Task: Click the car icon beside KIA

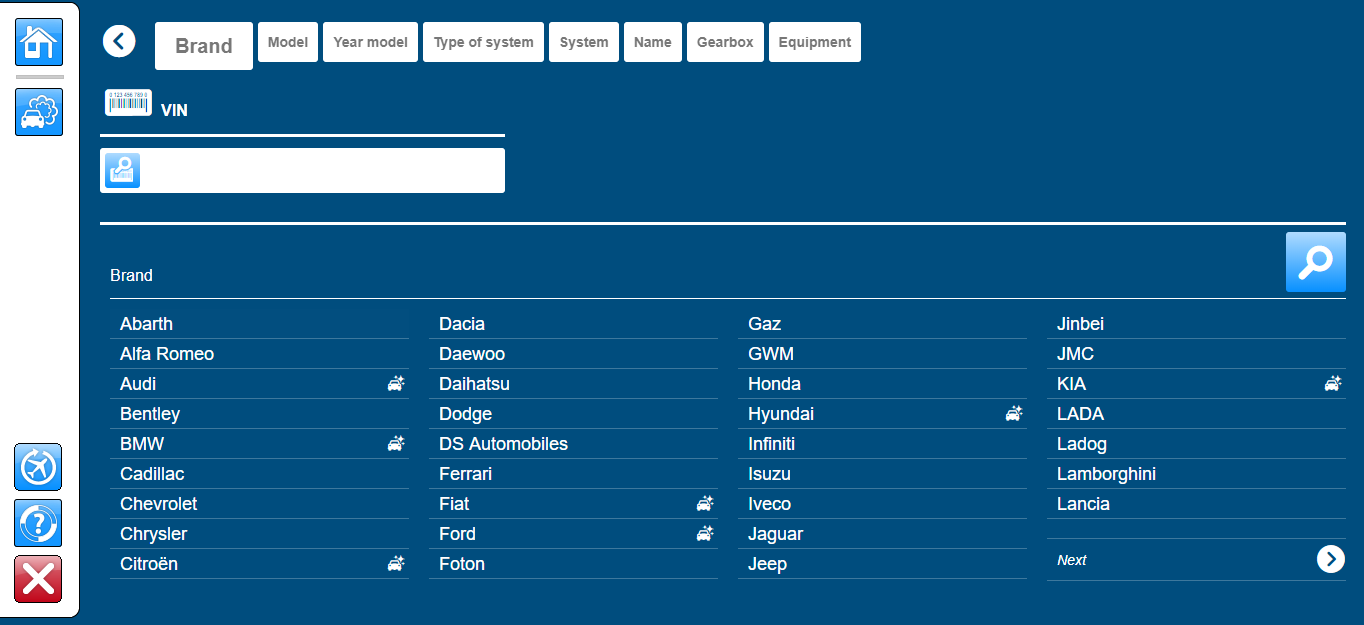Action: (1333, 384)
